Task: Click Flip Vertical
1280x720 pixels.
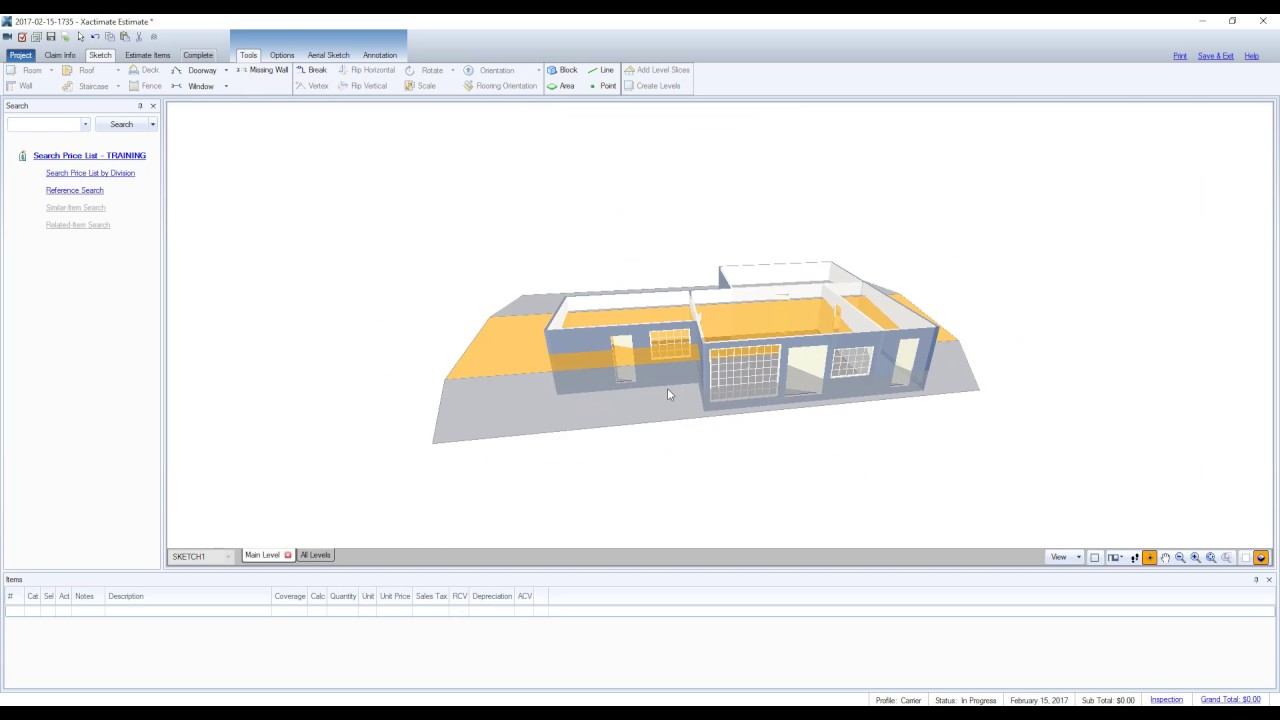Action: coord(362,86)
